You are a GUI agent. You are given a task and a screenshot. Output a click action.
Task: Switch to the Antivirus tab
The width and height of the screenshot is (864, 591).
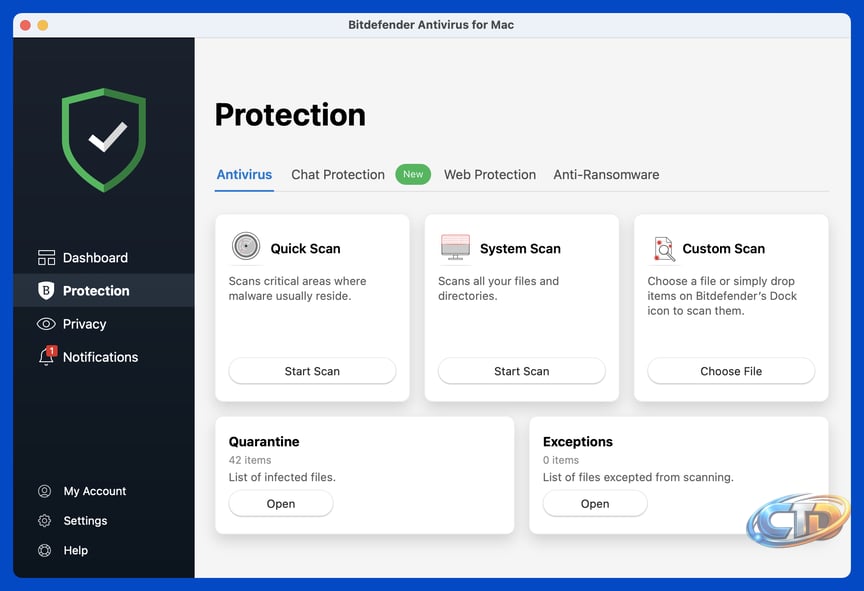point(244,175)
